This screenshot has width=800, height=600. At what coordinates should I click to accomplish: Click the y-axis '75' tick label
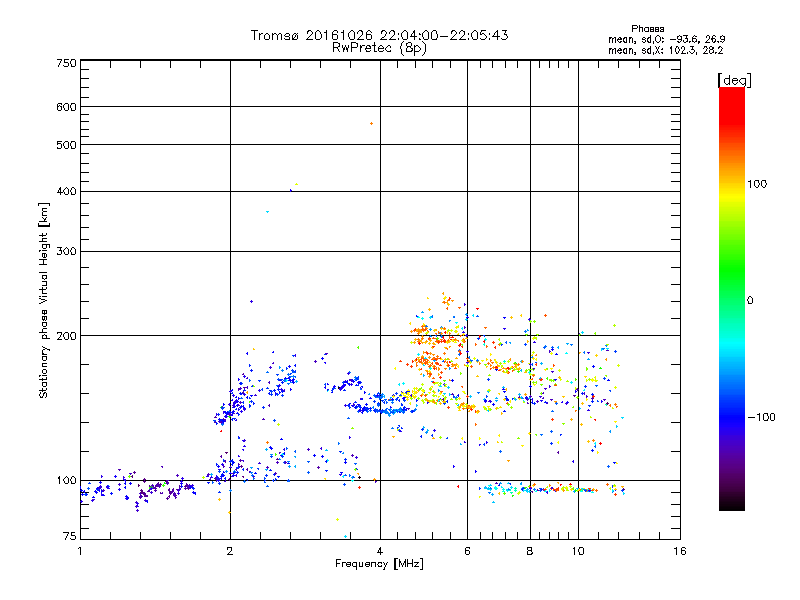pos(70,536)
